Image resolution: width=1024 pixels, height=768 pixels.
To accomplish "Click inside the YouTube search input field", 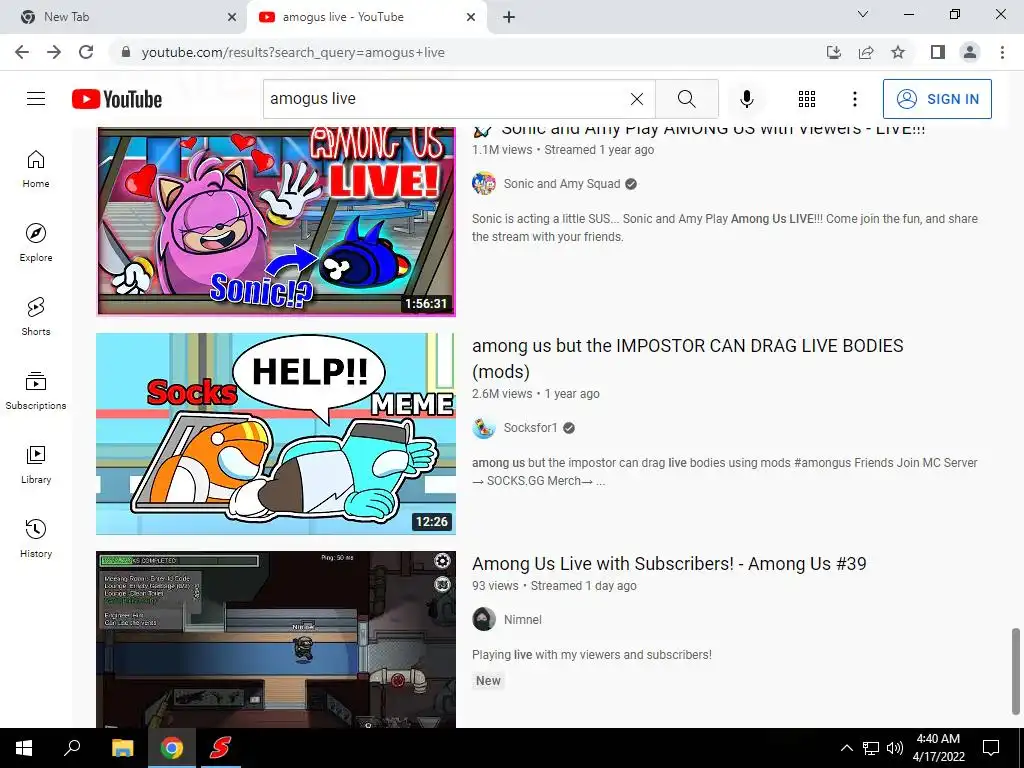I will 444,99.
